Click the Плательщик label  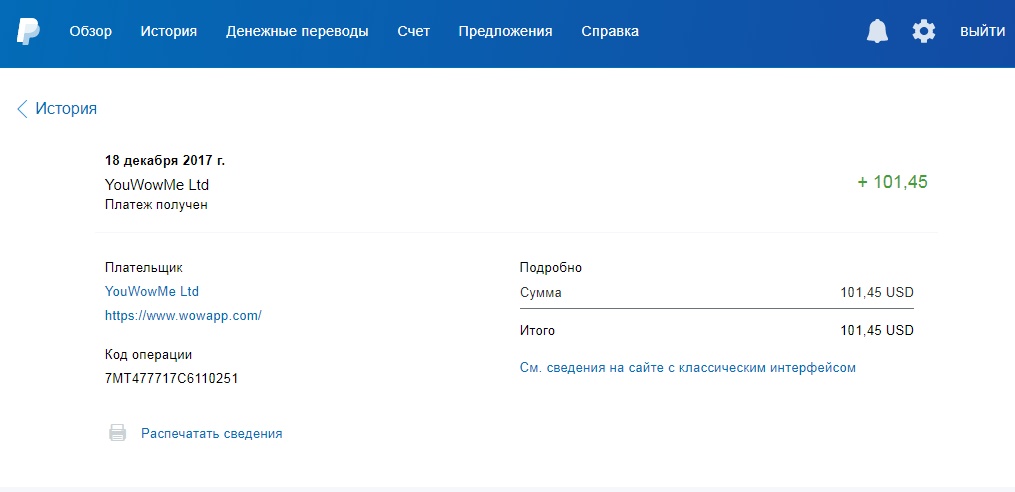click(144, 267)
